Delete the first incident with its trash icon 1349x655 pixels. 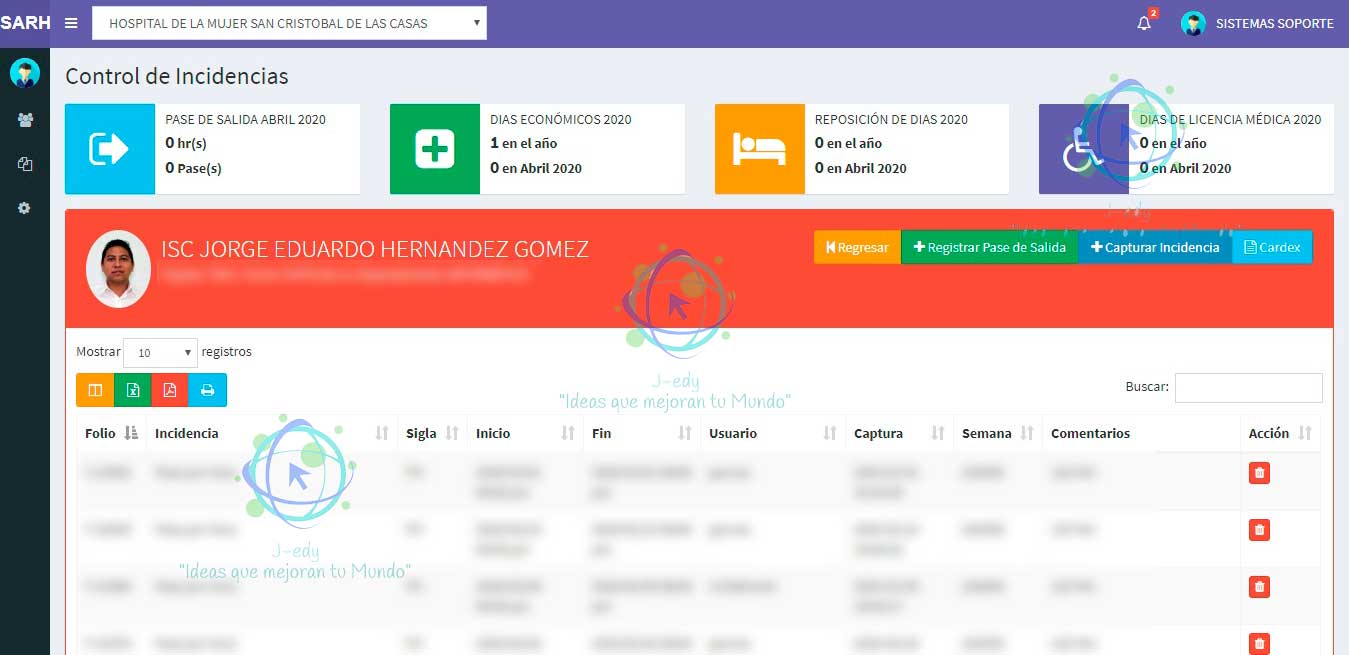click(x=1258, y=472)
